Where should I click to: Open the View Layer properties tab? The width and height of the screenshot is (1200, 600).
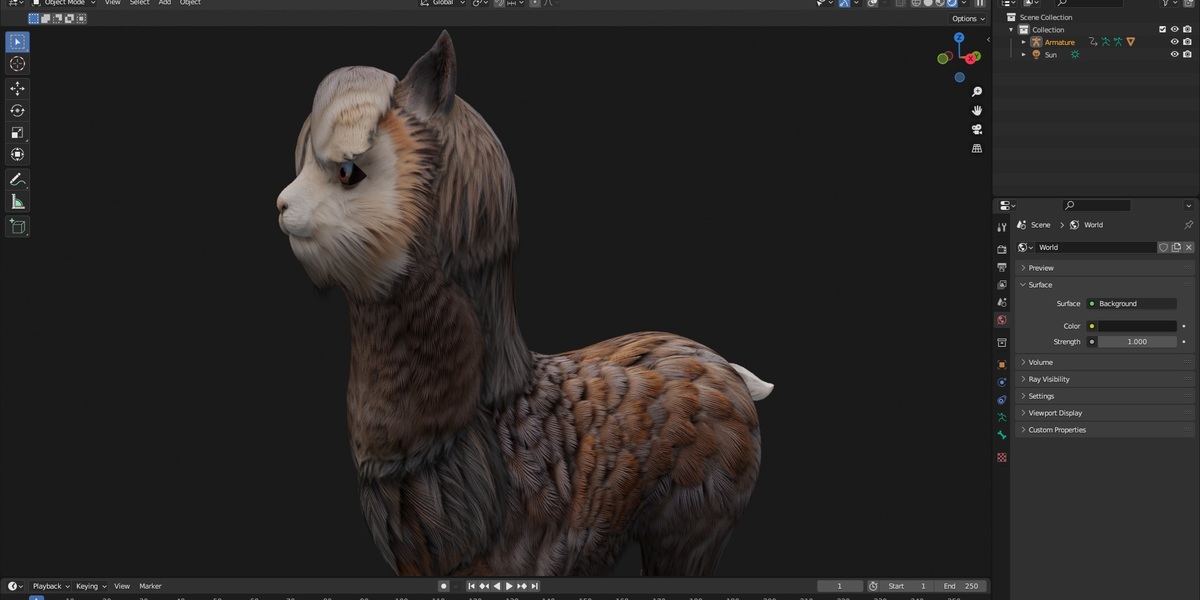(1002, 285)
